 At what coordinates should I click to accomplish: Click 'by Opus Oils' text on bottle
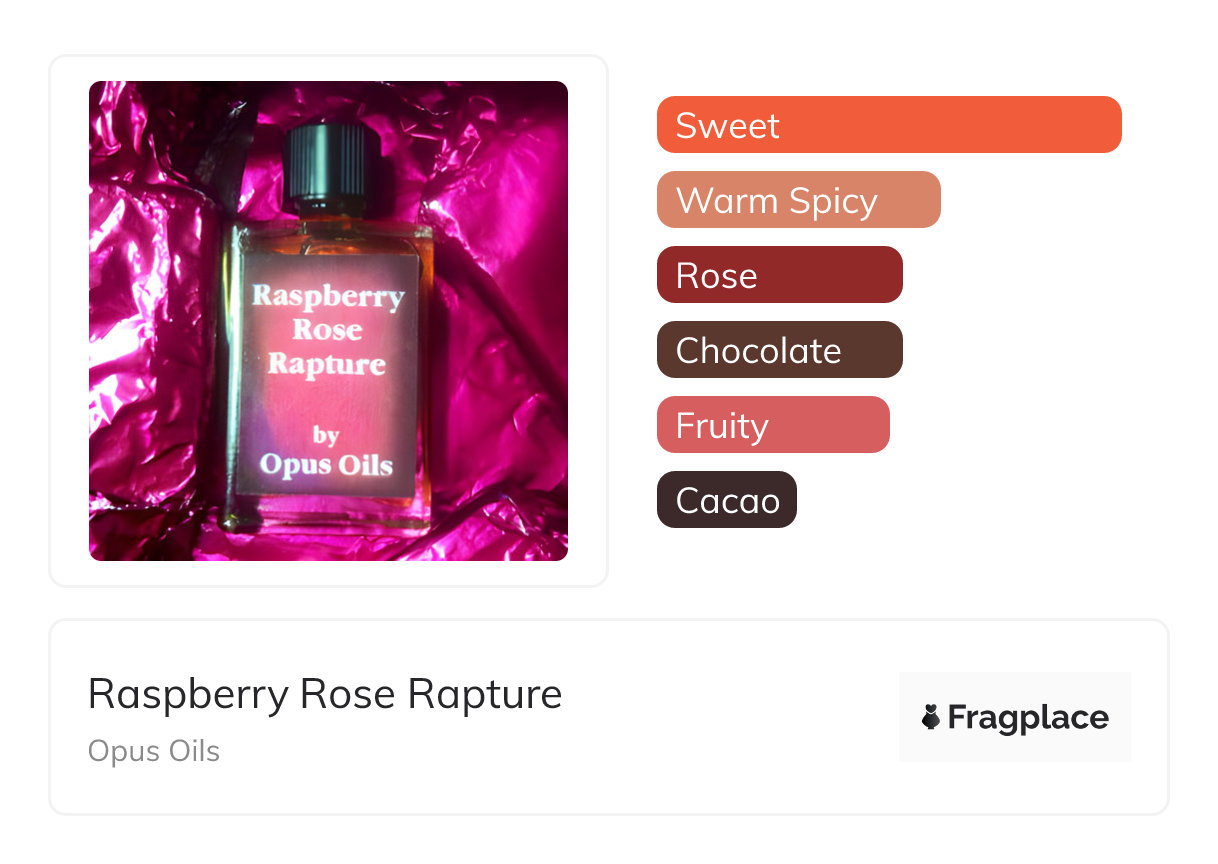(326, 452)
